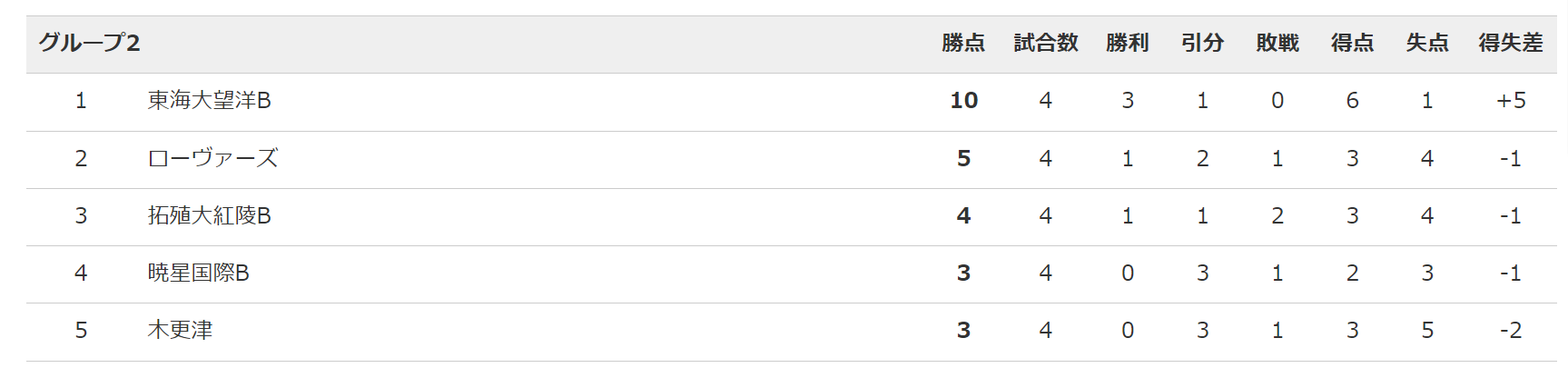Click the 勝利 column header
The height and width of the screenshot is (368, 1568).
[x=1128, y=43]
